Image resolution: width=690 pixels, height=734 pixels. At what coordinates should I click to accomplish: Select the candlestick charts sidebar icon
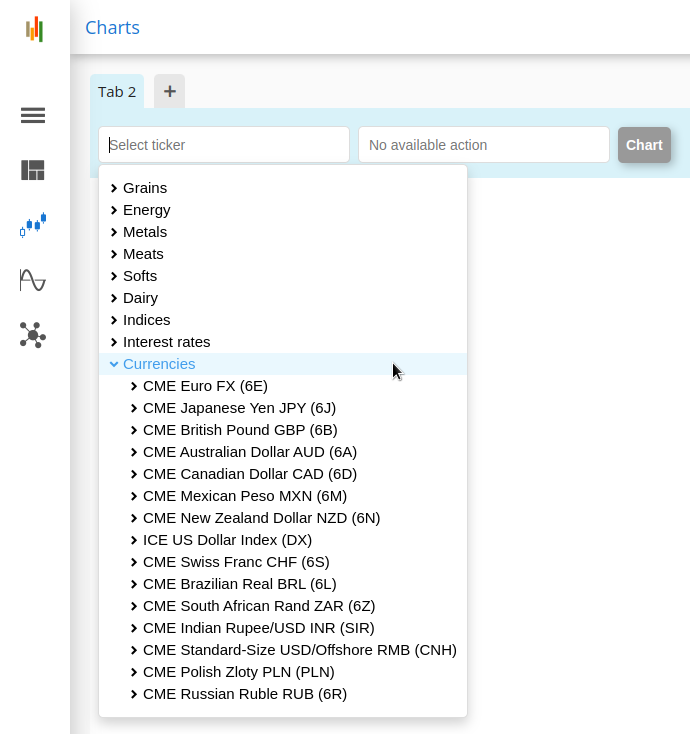point(33,225)
